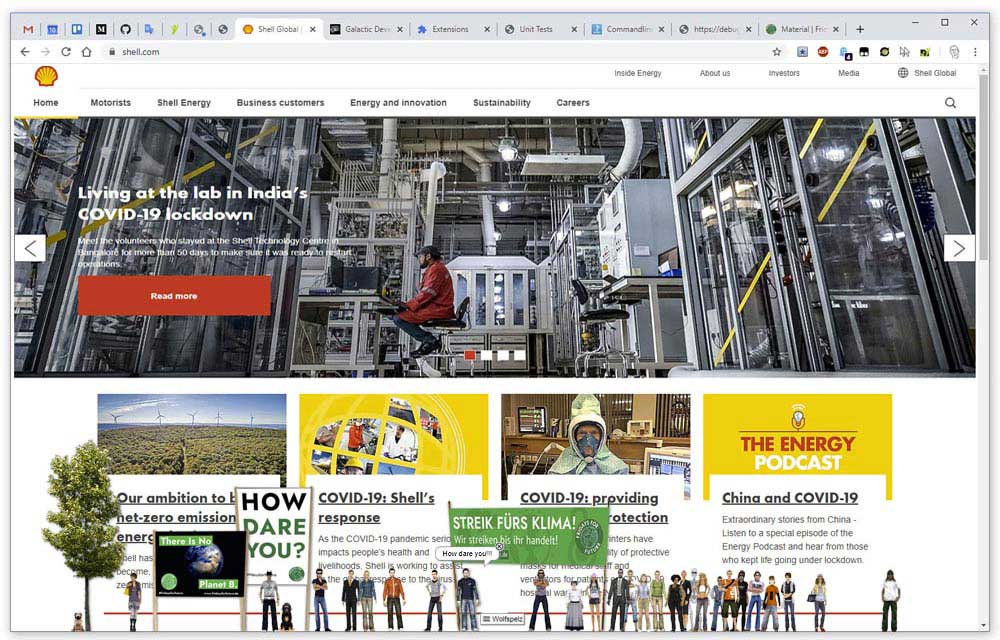
Task: Click the Shell Global globe icon
Action: pyautogui.click(x=903, y=73)
